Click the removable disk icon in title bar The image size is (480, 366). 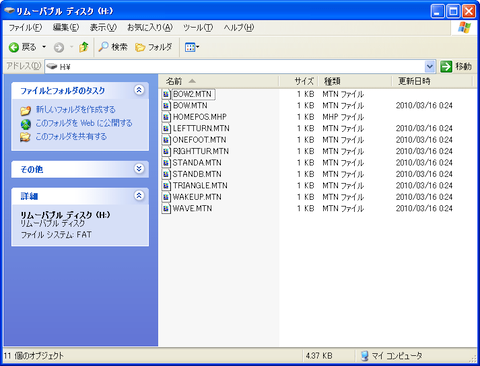click(x=10, y=11)
